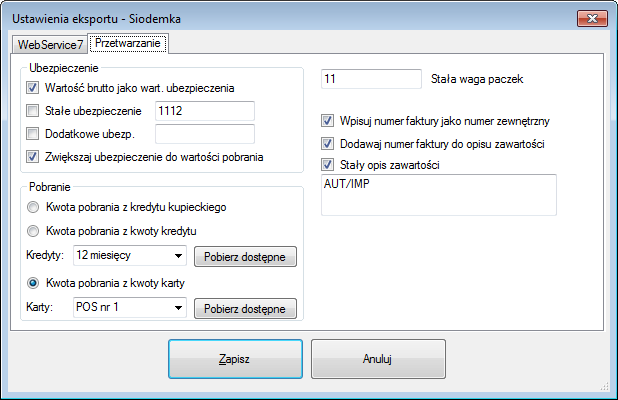The height and width of the screenshot is (400, 618).
Task: Click the AUT/IMP description text area
Action: pos(439,195)
